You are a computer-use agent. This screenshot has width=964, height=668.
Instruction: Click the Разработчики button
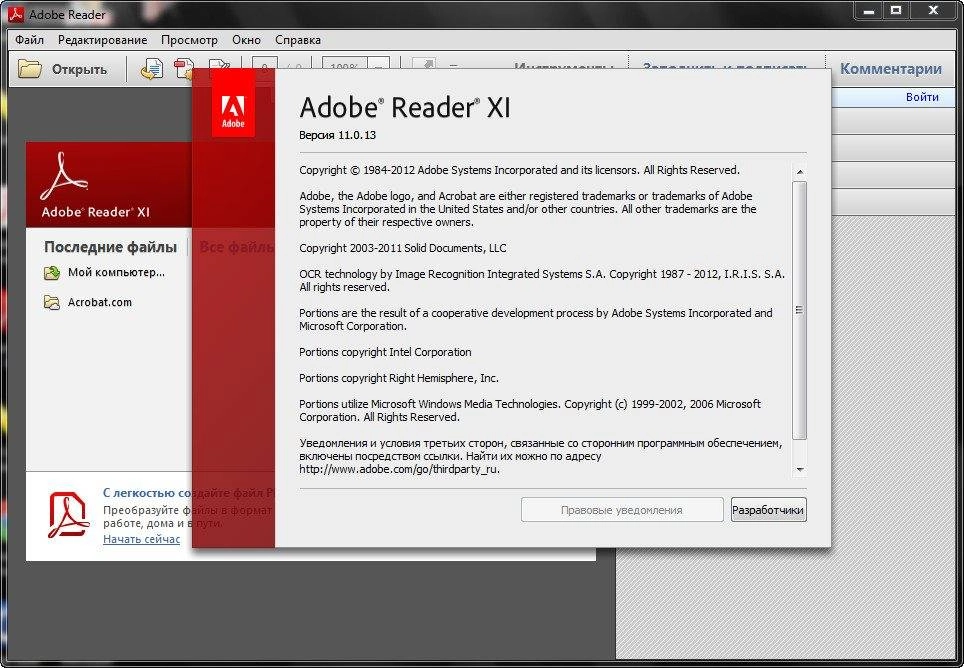point(768,510)
